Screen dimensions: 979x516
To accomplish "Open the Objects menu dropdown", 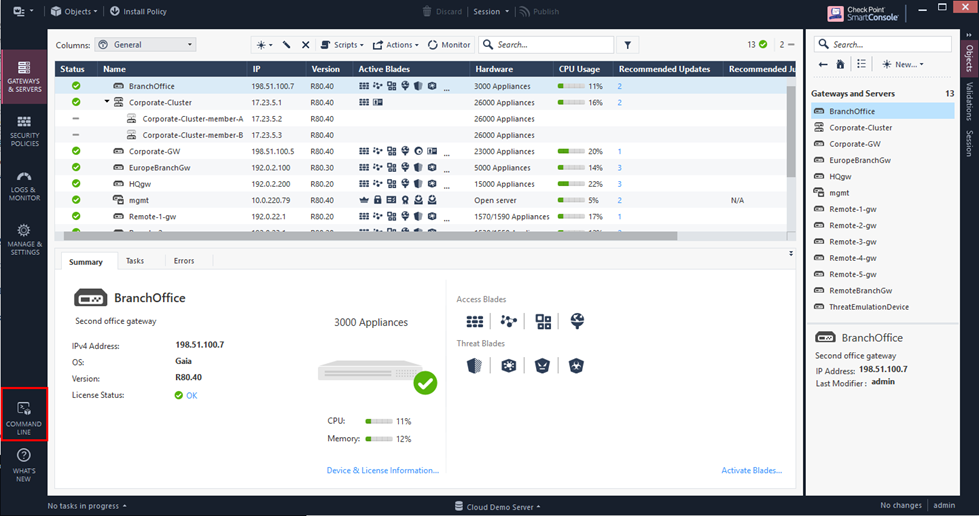I will coord(74,11).
